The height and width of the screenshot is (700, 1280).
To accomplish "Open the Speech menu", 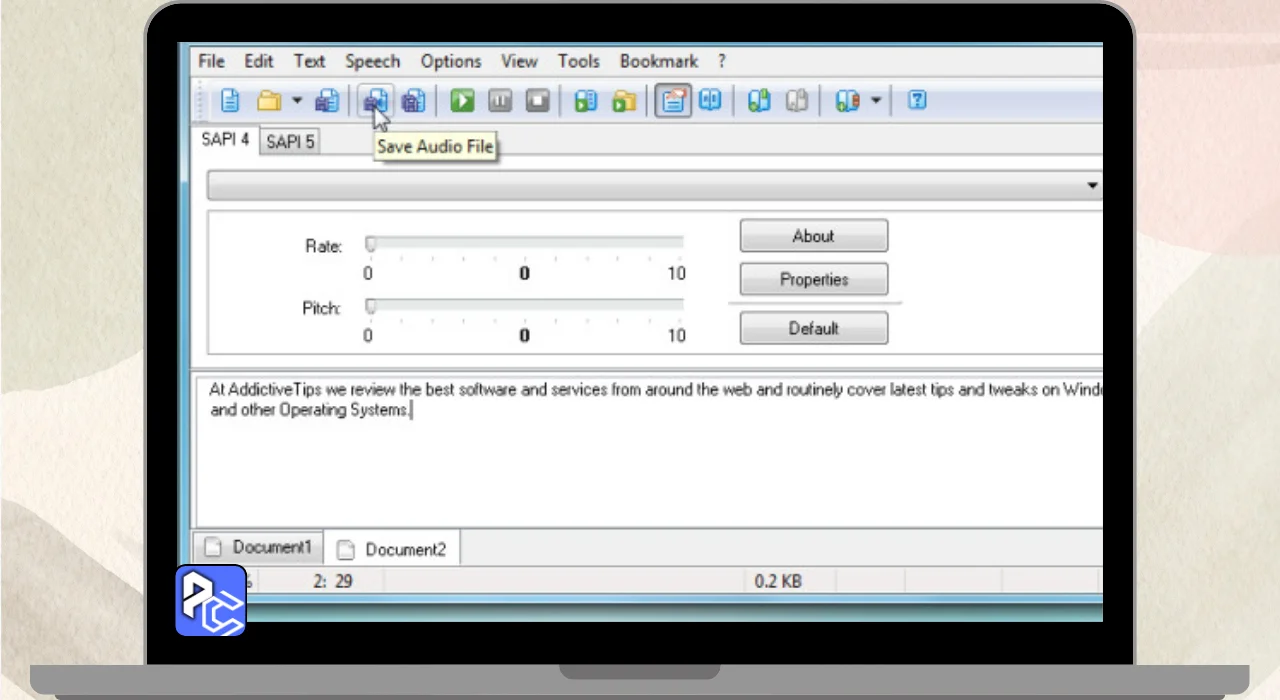I will click(x=372, y=61).
